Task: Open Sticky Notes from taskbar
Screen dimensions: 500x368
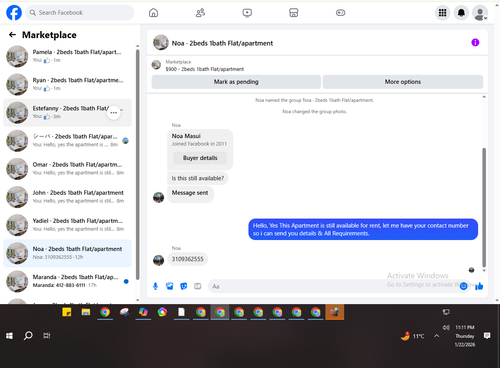Action: click(x=67, y=312)
